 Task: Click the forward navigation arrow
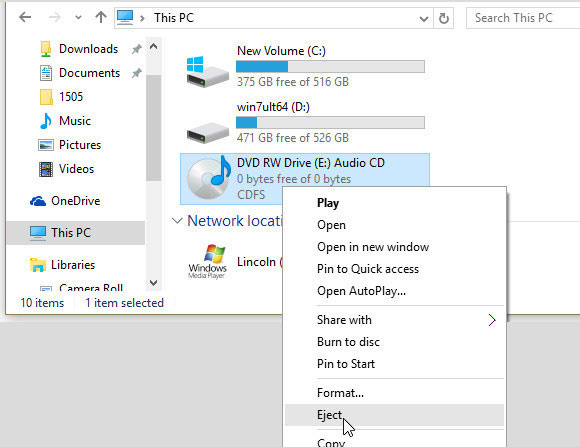[x=54, y=17]
